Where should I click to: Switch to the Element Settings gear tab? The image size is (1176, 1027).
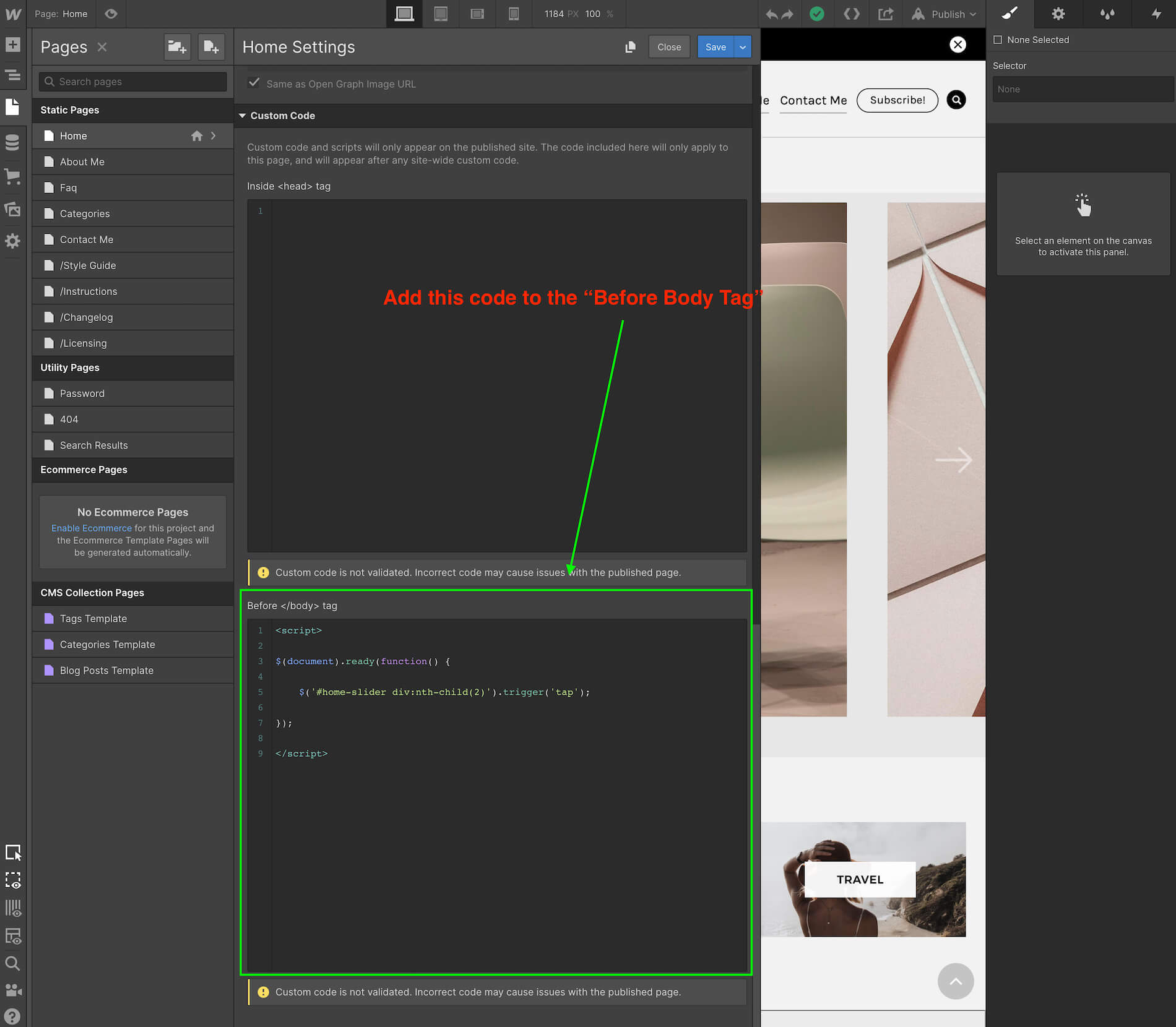coord(1058,14)
